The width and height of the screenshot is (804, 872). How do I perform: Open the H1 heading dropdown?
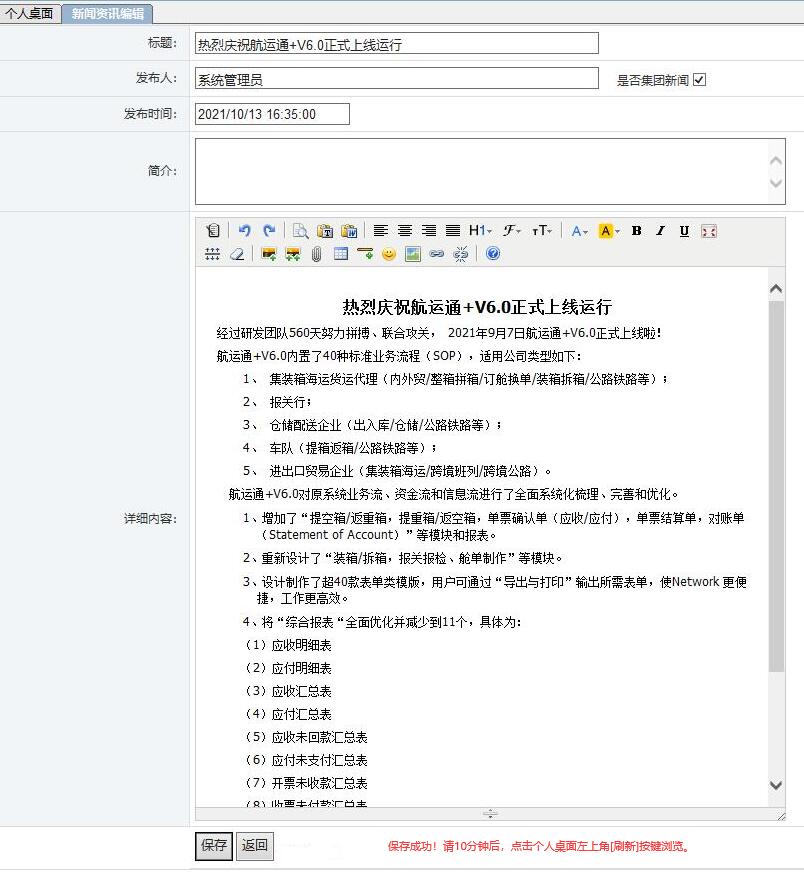click(480, 231)
